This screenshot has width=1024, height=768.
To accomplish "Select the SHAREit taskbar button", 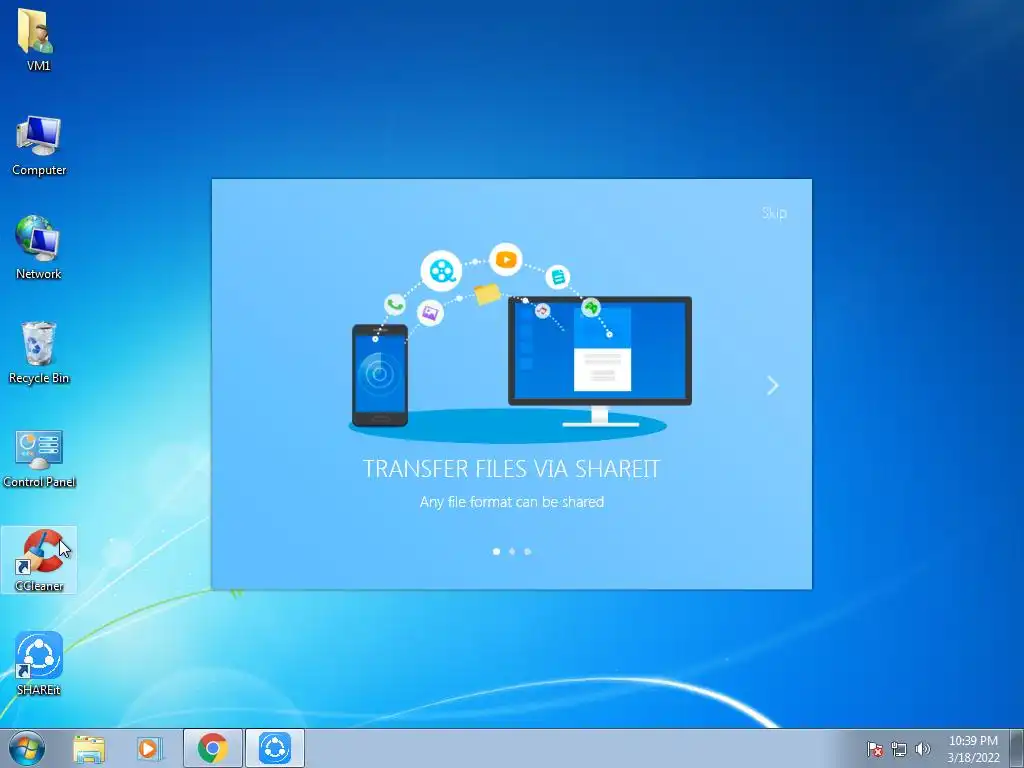I will (x=275, y=748).
